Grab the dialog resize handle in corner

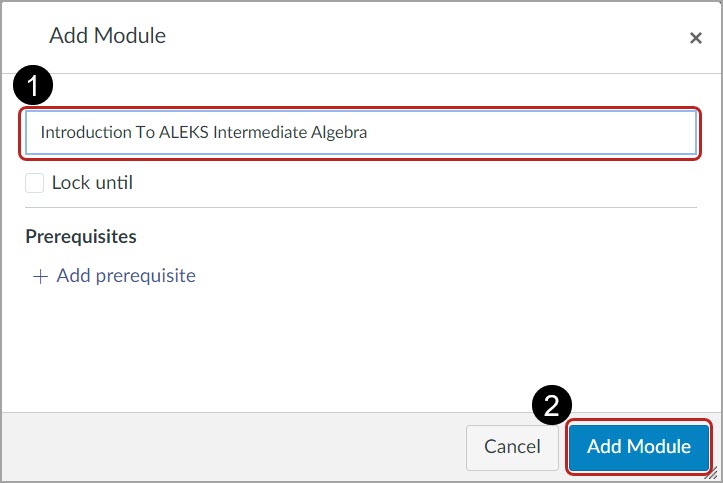coord(712,473)
